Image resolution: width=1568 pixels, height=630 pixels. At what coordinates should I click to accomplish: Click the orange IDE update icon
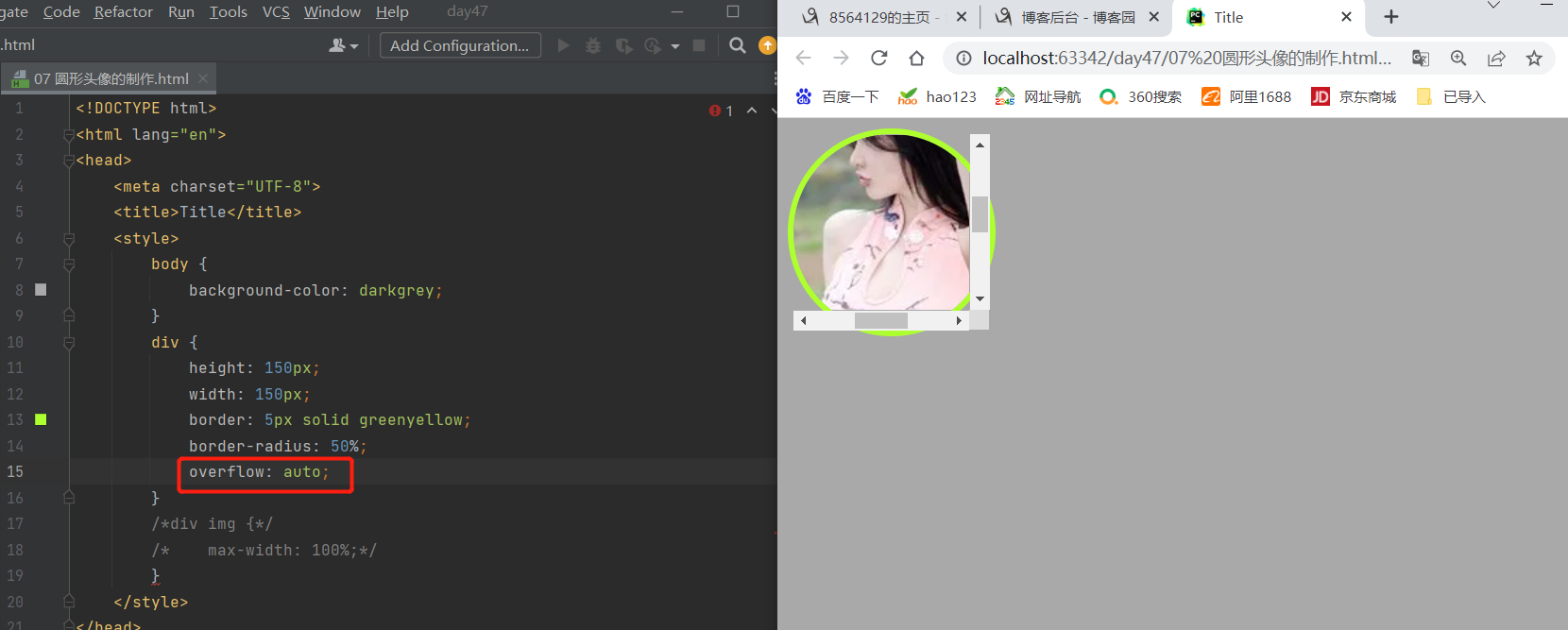(x=767, y=45)
